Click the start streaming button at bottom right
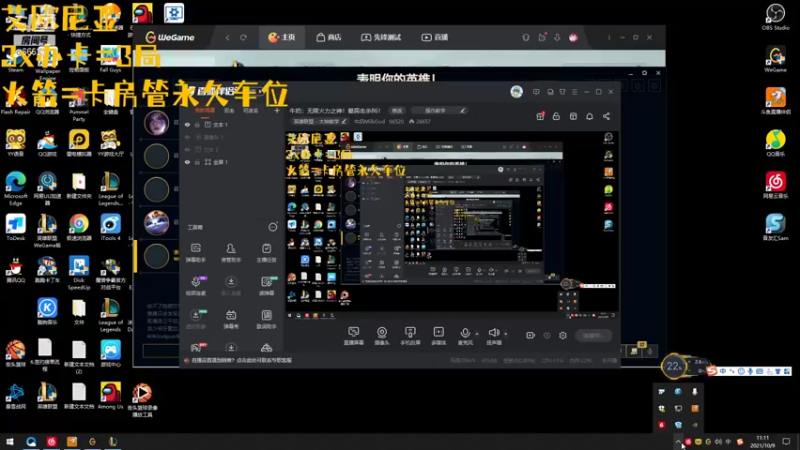The width and height of the screenshot is (800, 450). pos(593,335)
